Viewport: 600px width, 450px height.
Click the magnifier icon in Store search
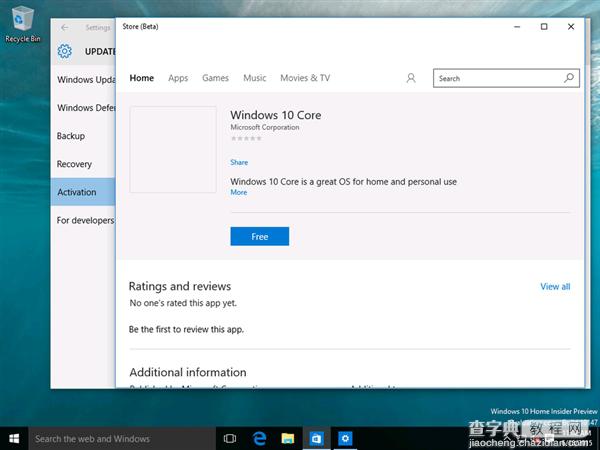click(x=569, y=78)
